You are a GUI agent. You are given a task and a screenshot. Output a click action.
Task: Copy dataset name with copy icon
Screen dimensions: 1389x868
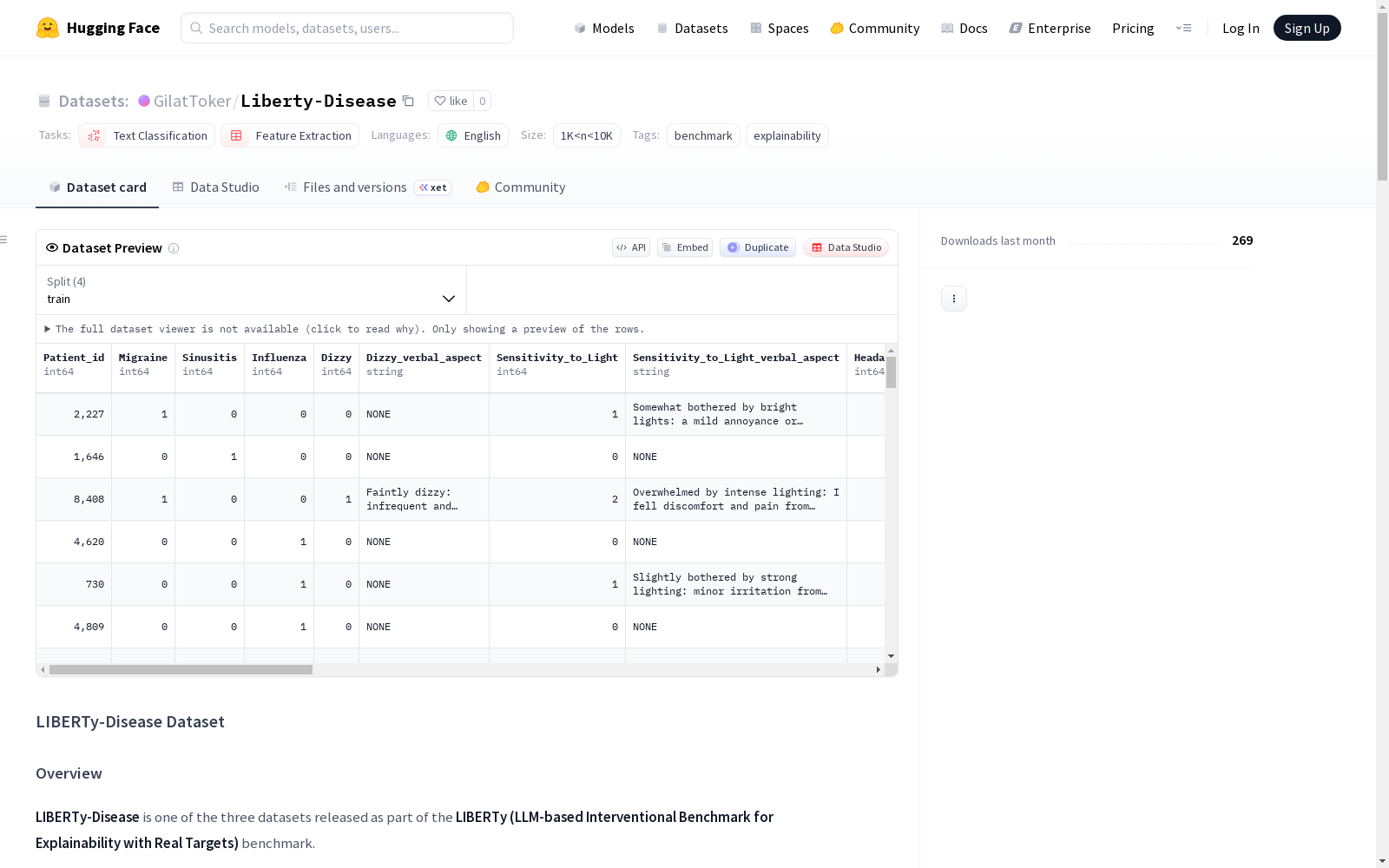pos(408,101)
